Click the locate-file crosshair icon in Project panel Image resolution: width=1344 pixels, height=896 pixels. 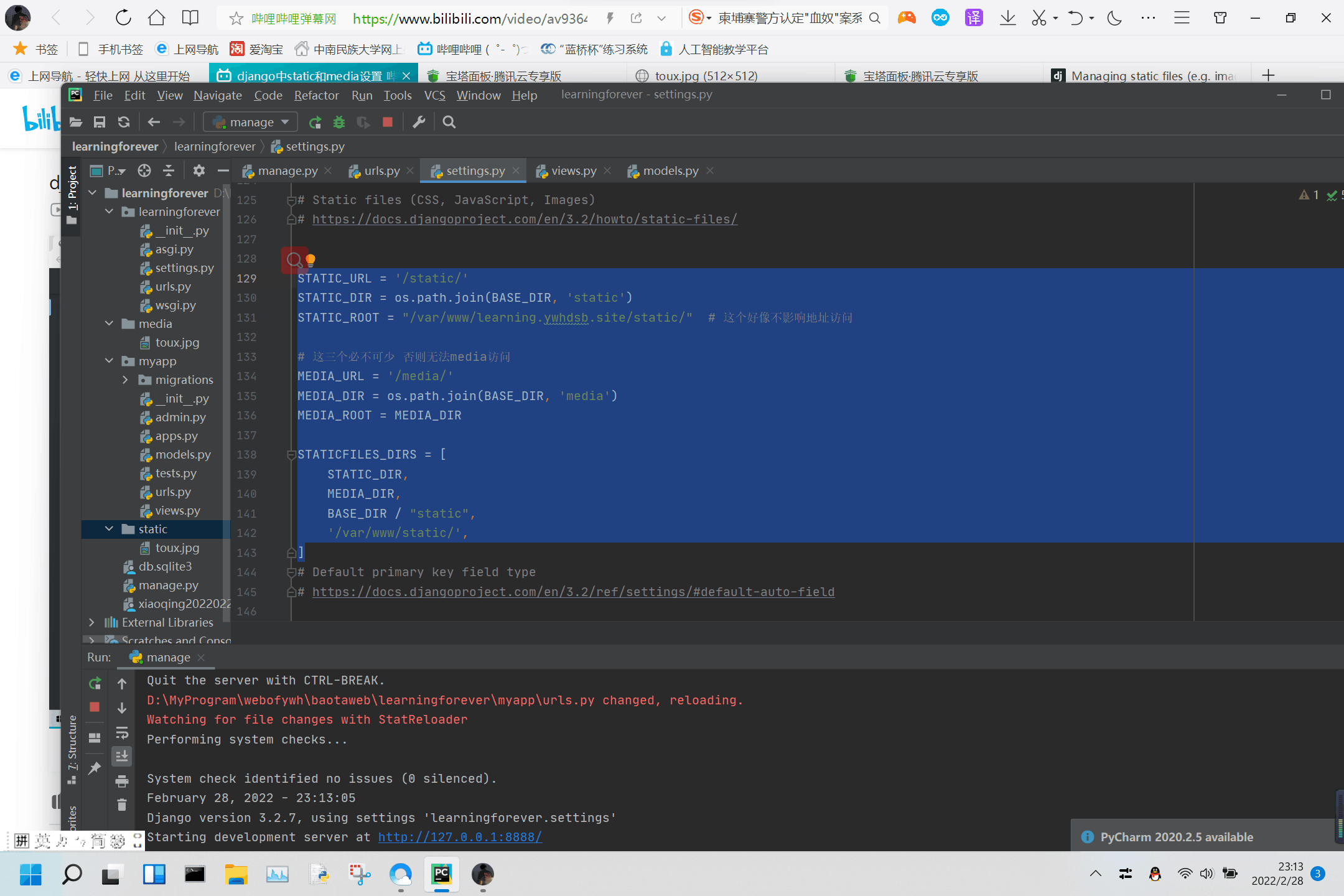point(144,170)
